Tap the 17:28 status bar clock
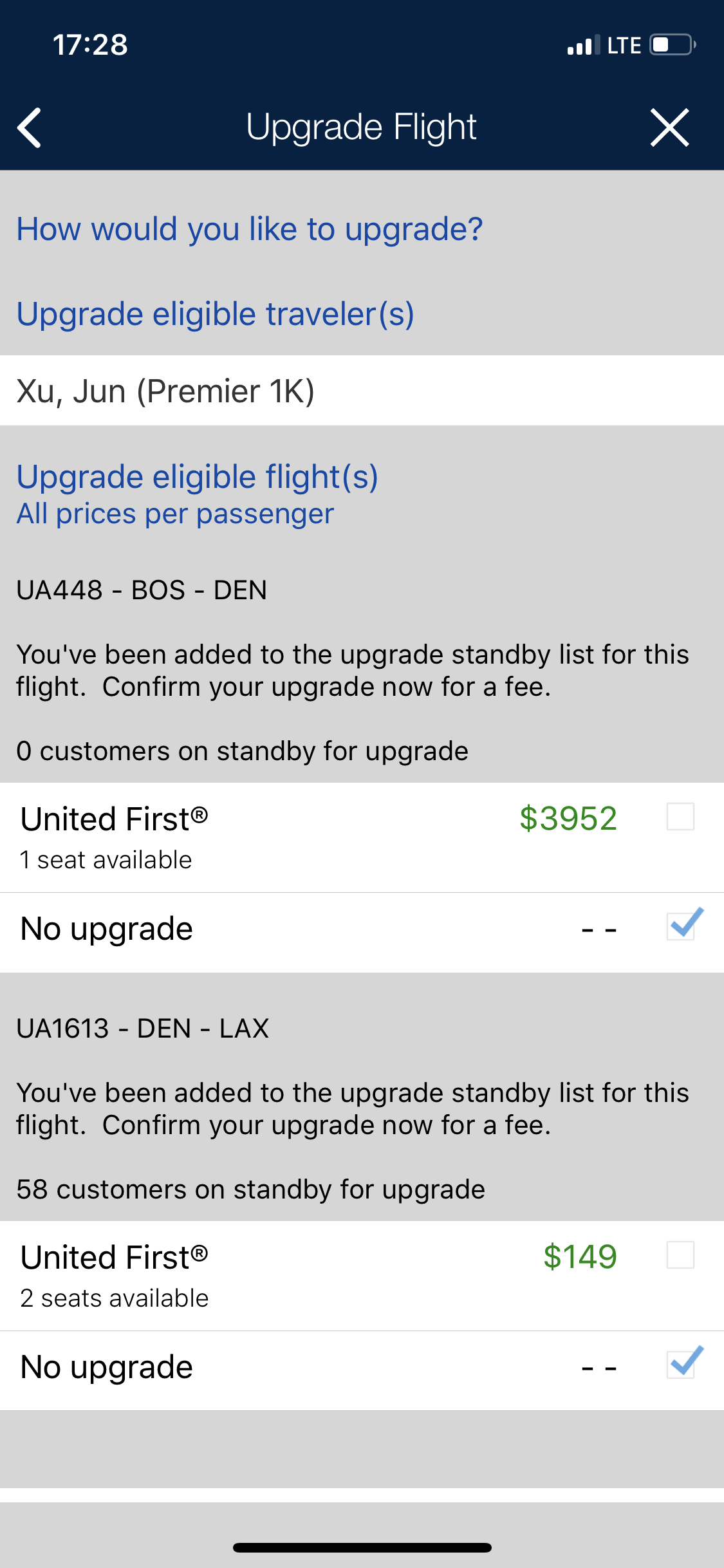 [90, 45]
